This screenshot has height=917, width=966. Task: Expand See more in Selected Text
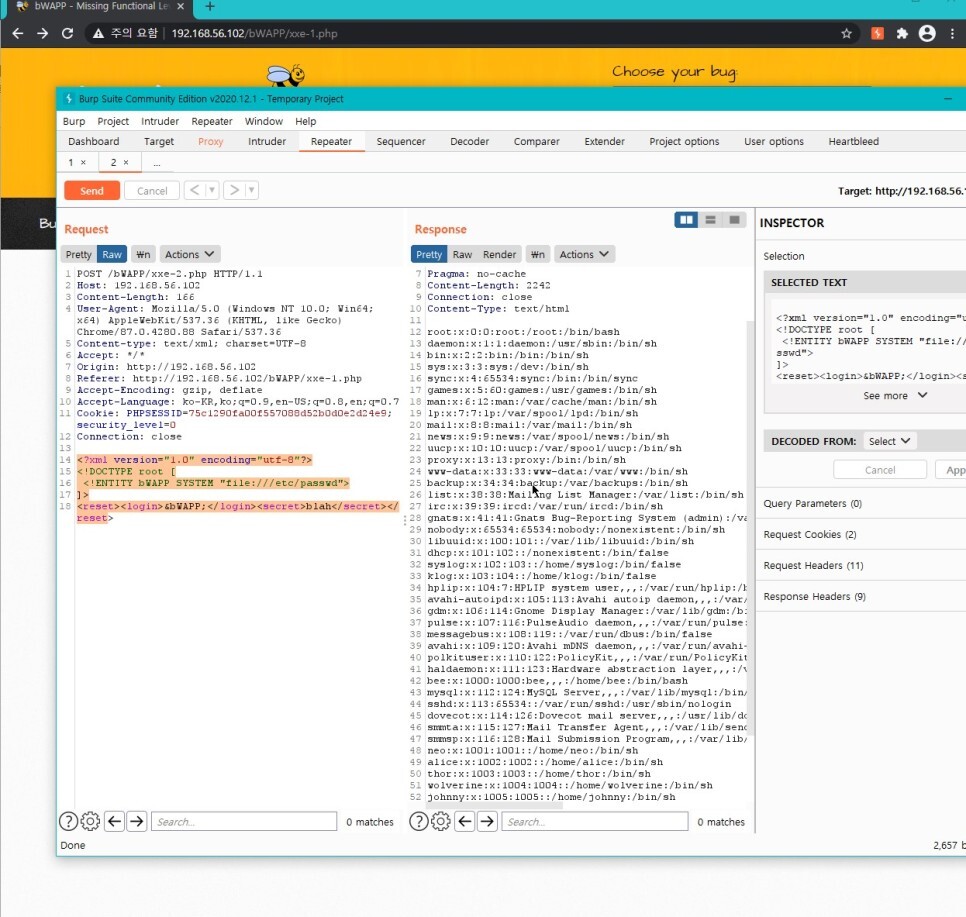(895, 396)
